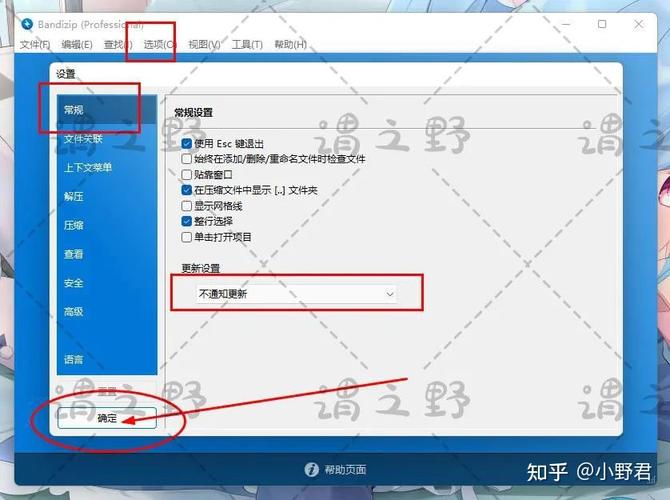This screenshot has width=670, height=500.
Task: Disable the 整行选择 checkbox
Action: point(186,221)
